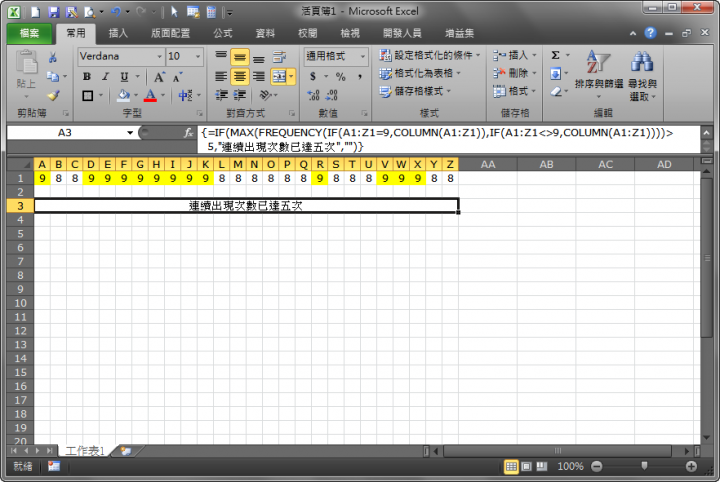
Task: Toggle Bold formatting
Action: click(x=87, y=77)
